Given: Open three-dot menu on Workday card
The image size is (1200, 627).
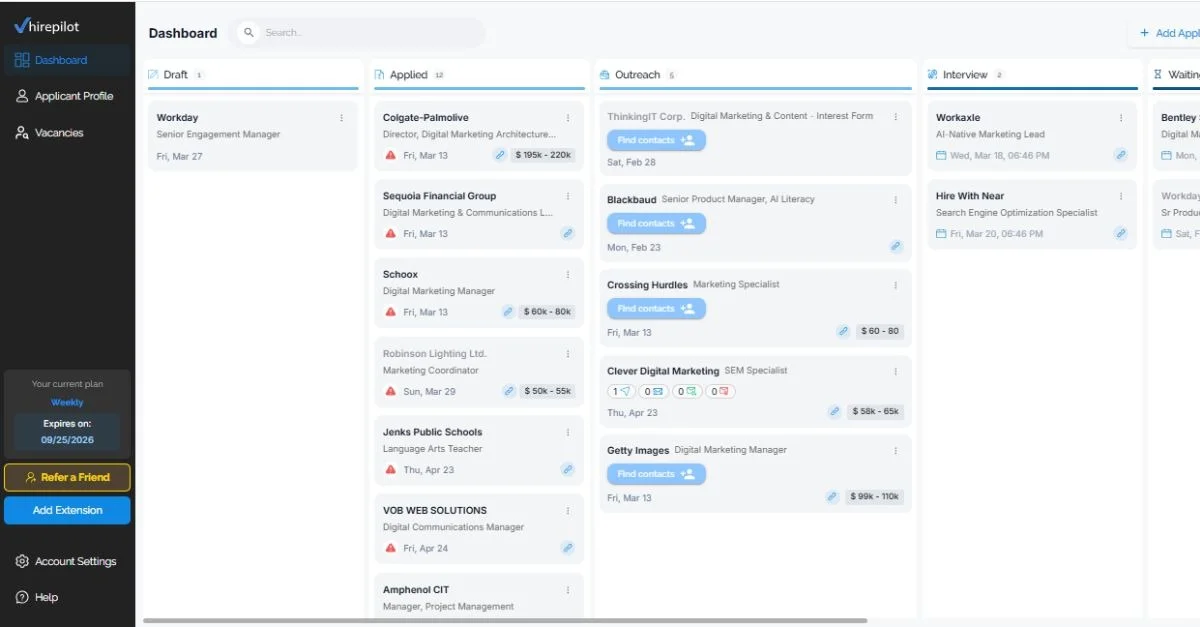Looking at the screenshot, I should point(341,118).
